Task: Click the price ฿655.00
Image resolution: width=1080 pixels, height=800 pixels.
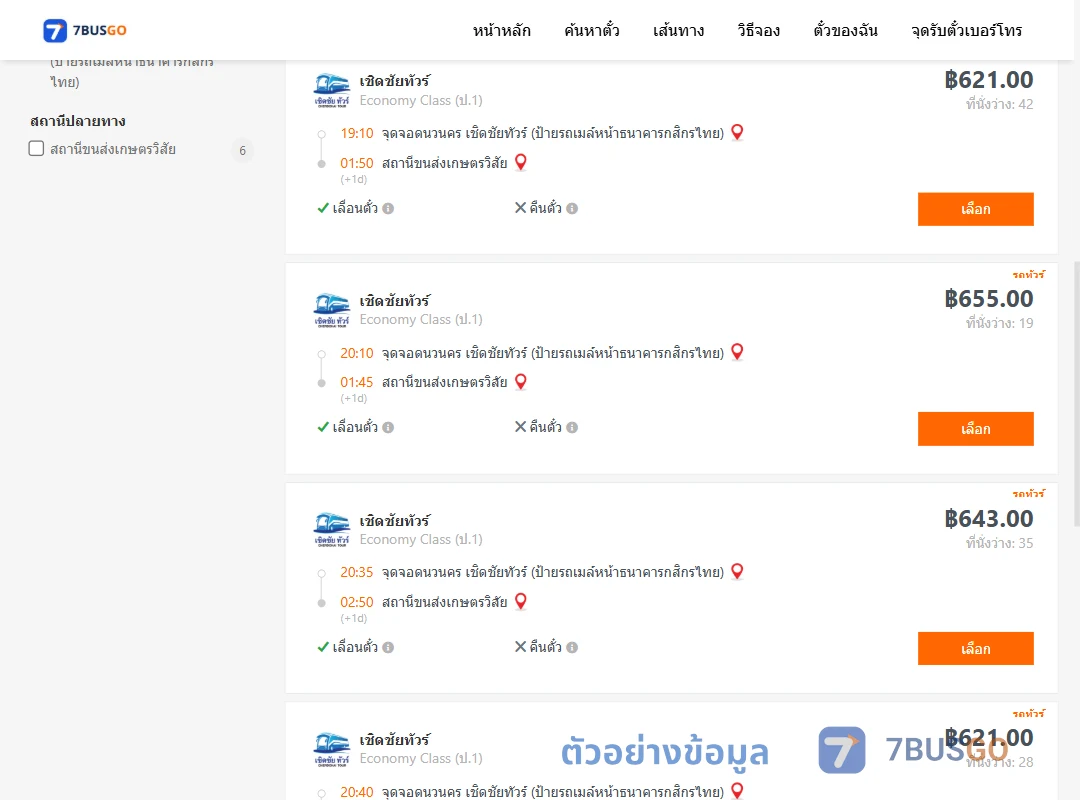Action: (x=989, y=299)
